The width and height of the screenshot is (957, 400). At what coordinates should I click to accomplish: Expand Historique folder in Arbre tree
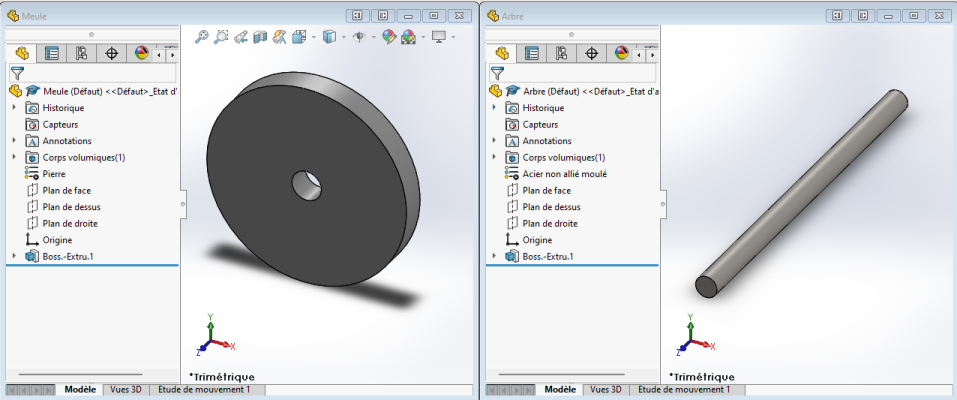(494, 107)
